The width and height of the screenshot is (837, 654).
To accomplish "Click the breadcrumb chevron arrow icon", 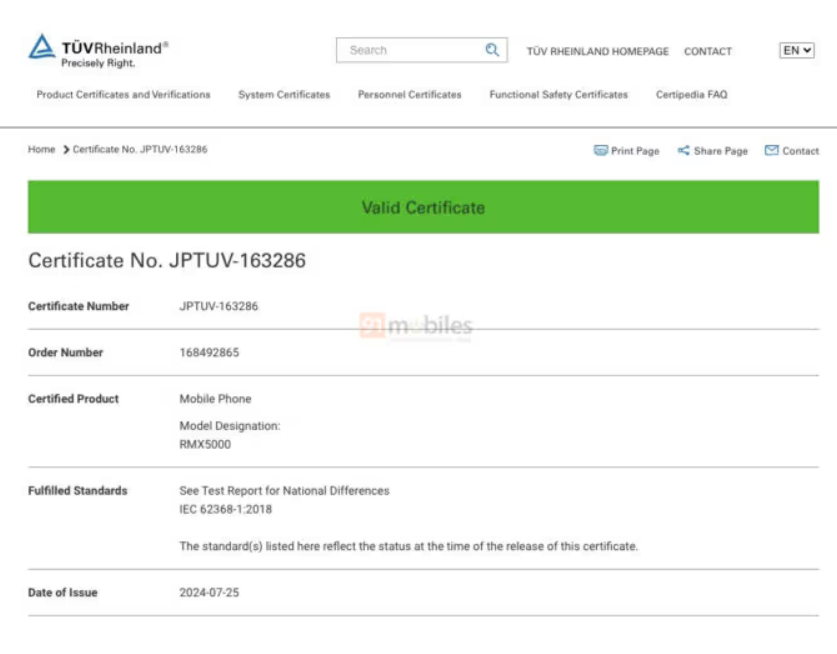I will click(x=66, y=150).
